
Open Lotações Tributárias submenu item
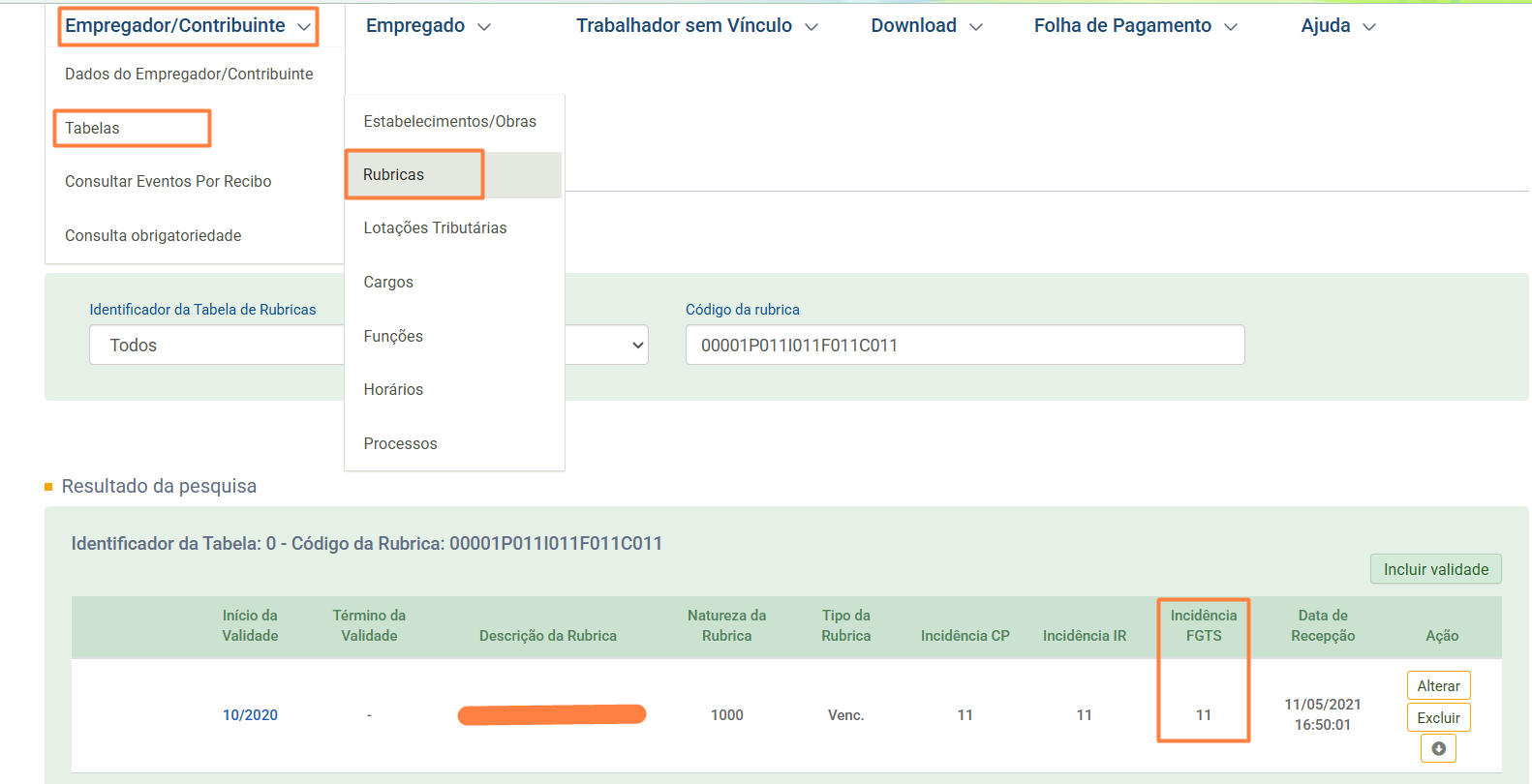pyautogui.click(x=435, y=227)
